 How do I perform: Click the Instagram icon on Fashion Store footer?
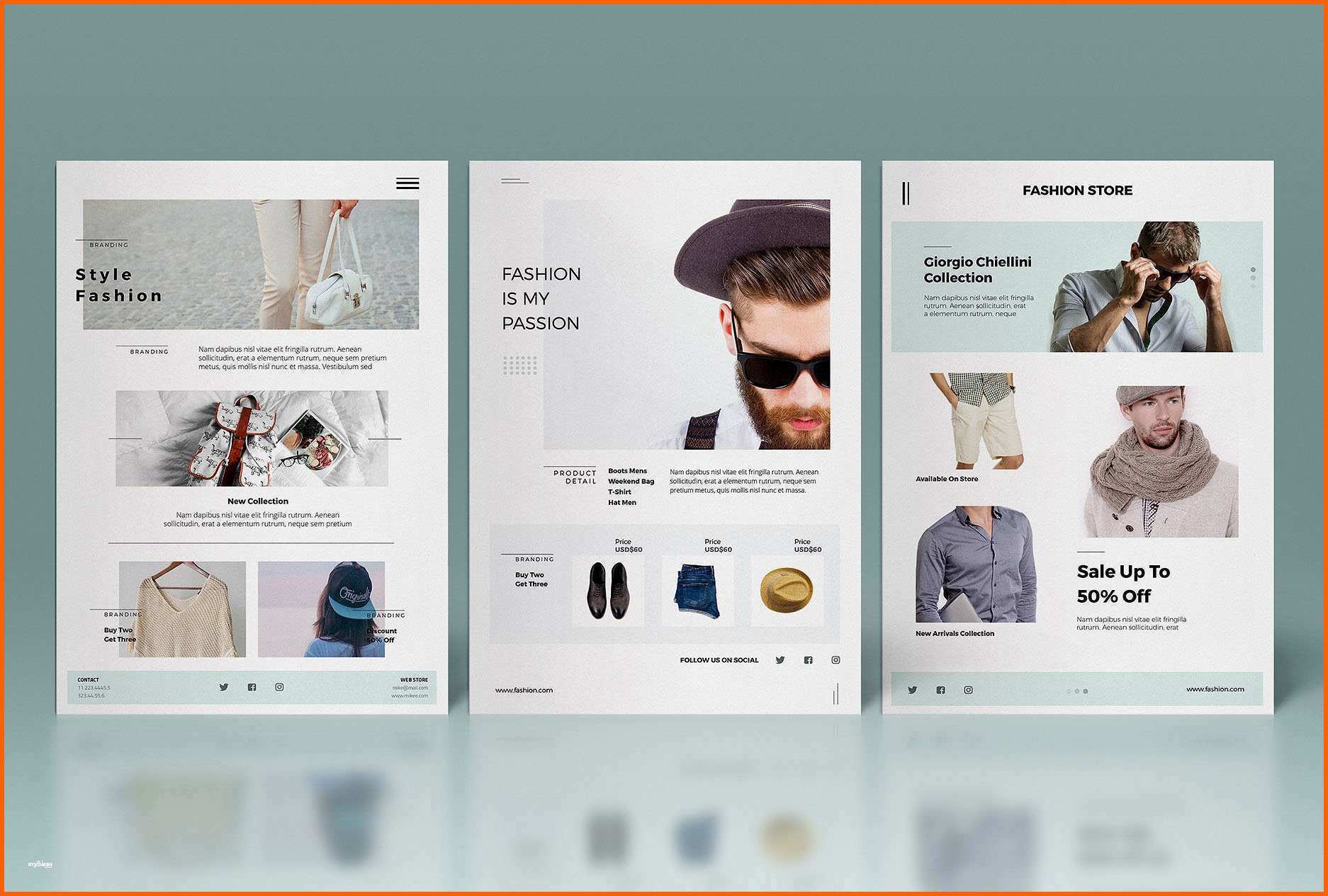[968, 690]
